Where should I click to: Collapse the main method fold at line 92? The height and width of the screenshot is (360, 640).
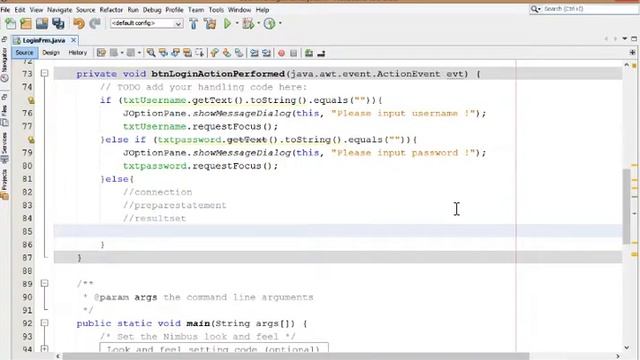(x=44, y=323)
